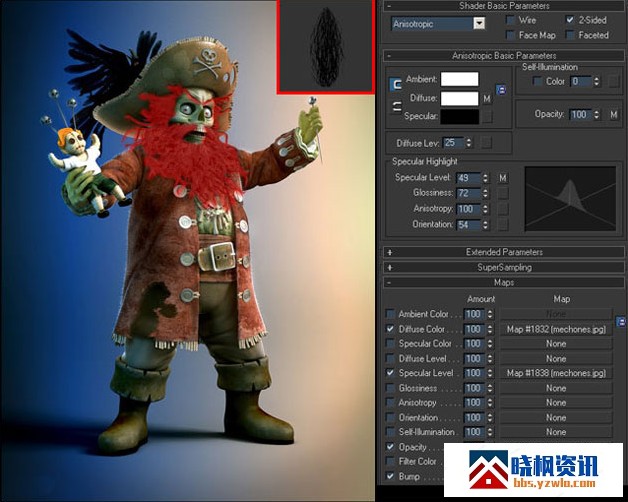The image size is (628, 502).
Task: Enable the Filter Color map checkbox
Action: click(x=390, y=462)
